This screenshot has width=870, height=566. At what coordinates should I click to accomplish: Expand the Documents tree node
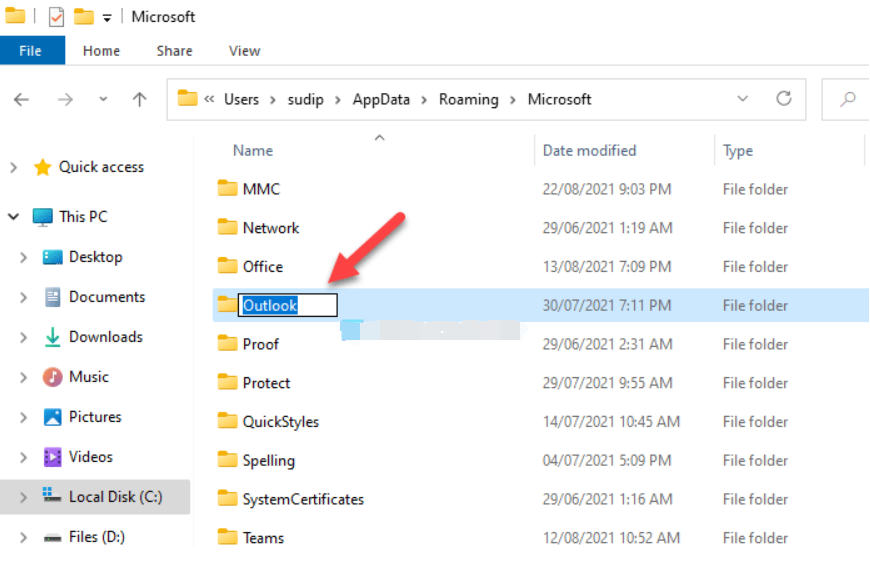tap(23, 297)
